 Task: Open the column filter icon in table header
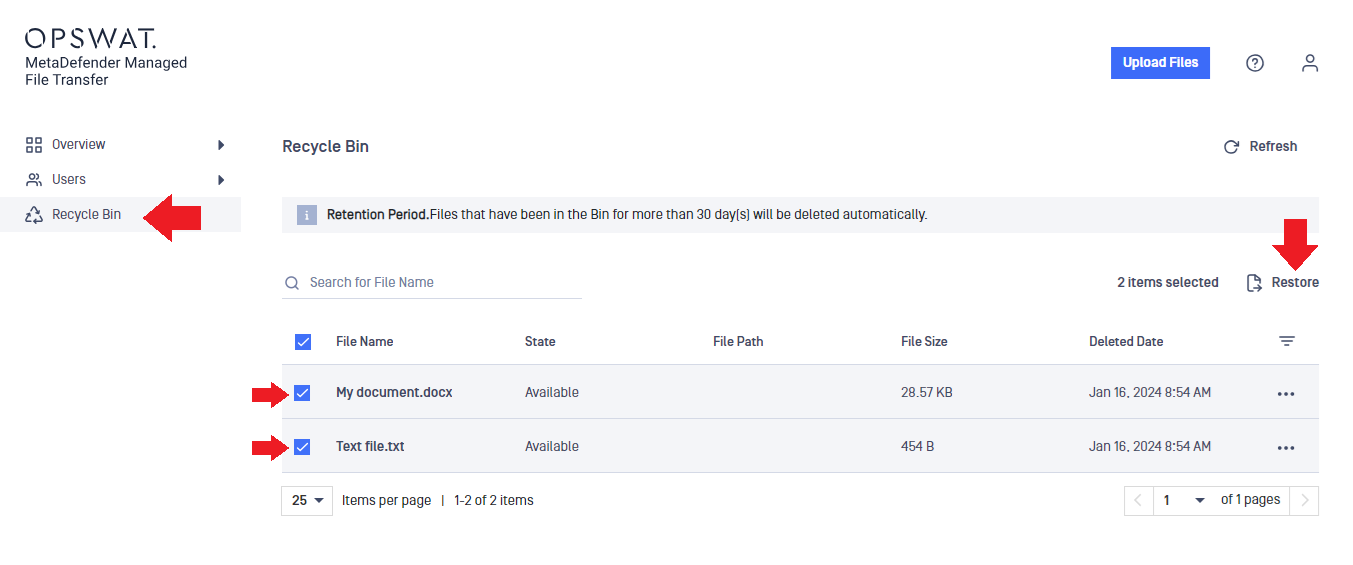[x=1287, y=341]
